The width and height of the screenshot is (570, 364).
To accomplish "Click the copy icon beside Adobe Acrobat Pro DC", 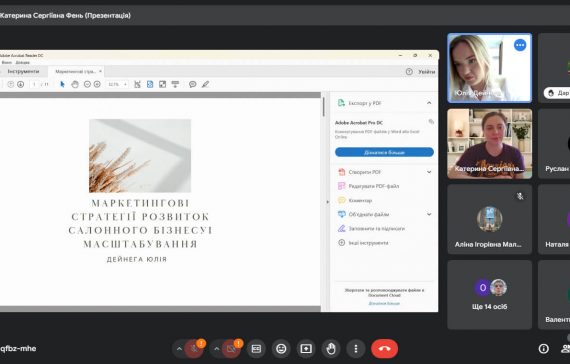I will click(431, 122).
